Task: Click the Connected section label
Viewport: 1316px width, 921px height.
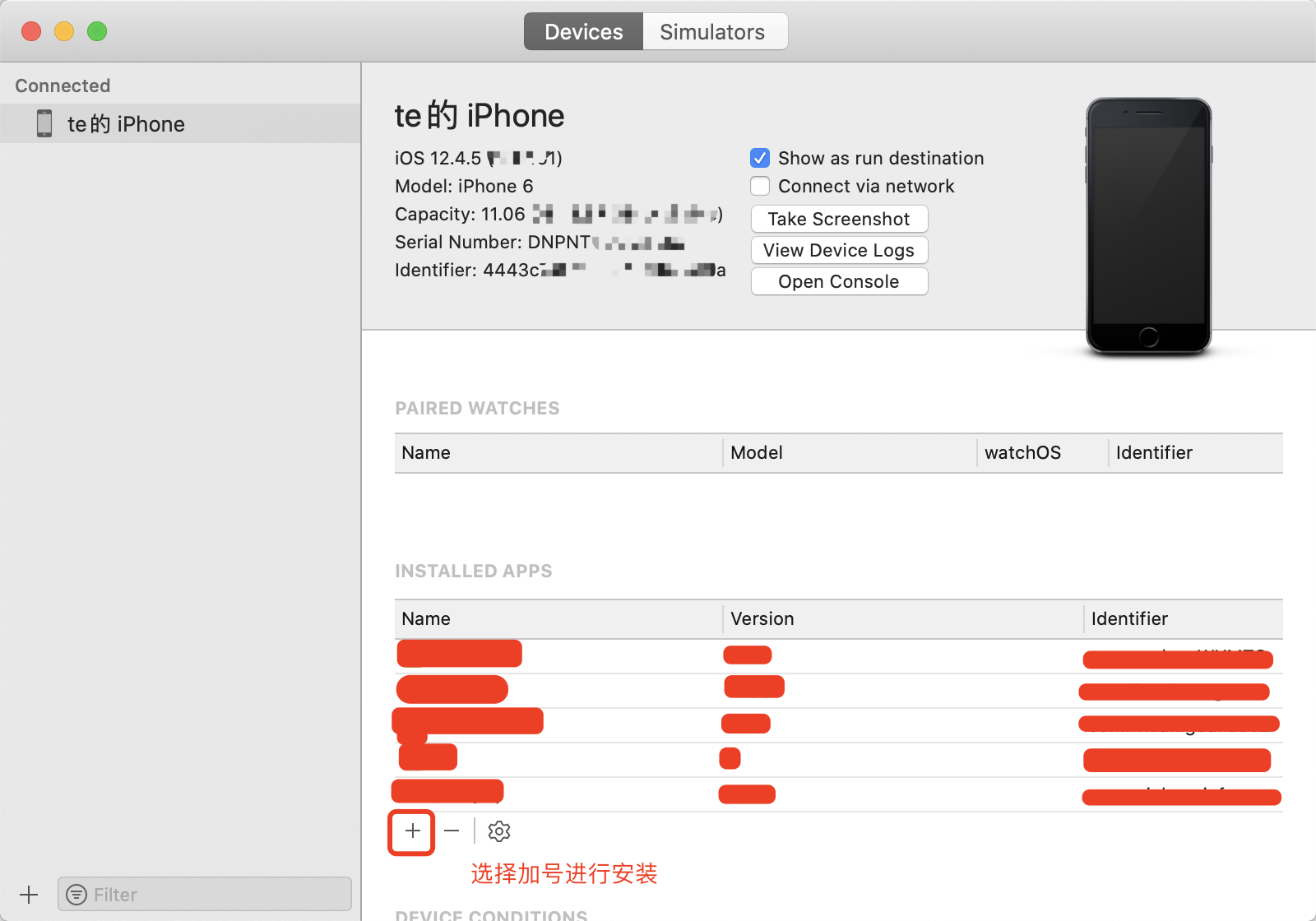Action: pyautogui.click(x=63, y=86)
